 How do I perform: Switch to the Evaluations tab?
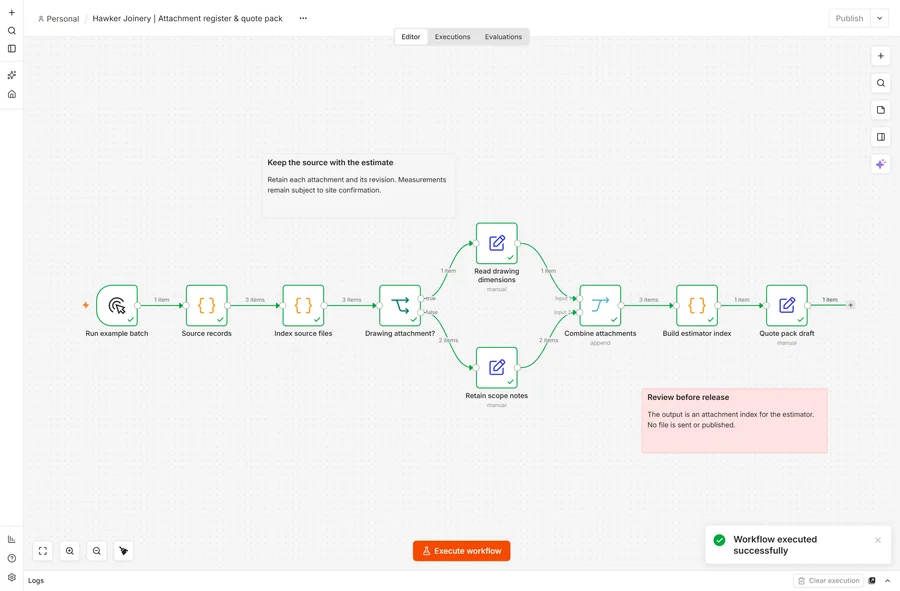click(x=503, y=37)
